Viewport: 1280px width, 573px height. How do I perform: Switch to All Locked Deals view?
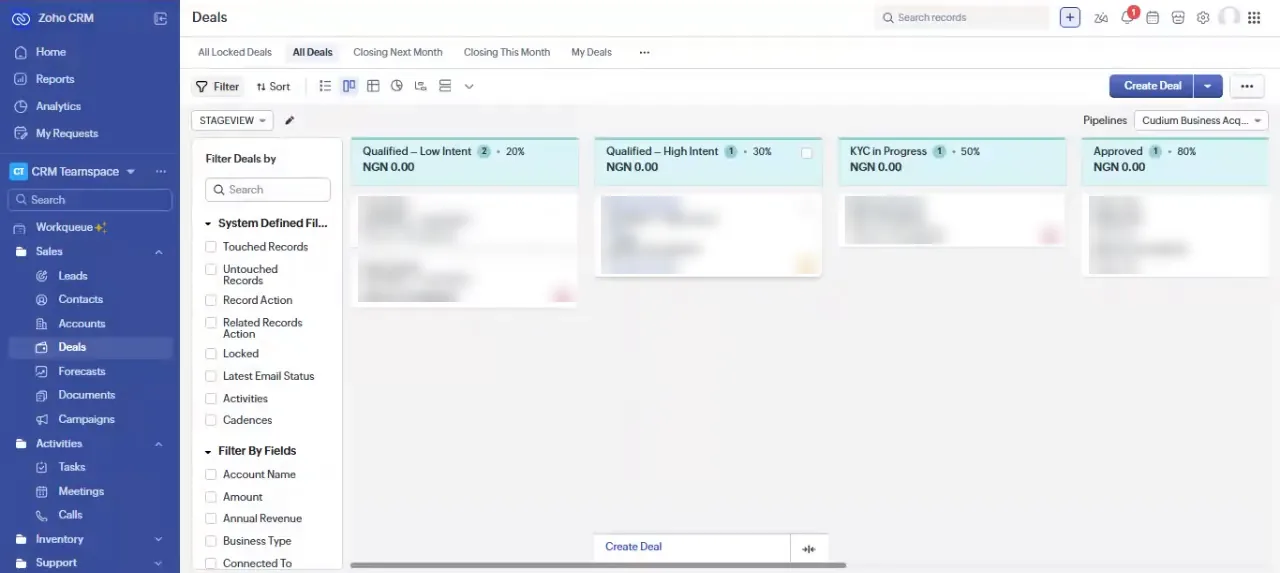coord(235,52)
